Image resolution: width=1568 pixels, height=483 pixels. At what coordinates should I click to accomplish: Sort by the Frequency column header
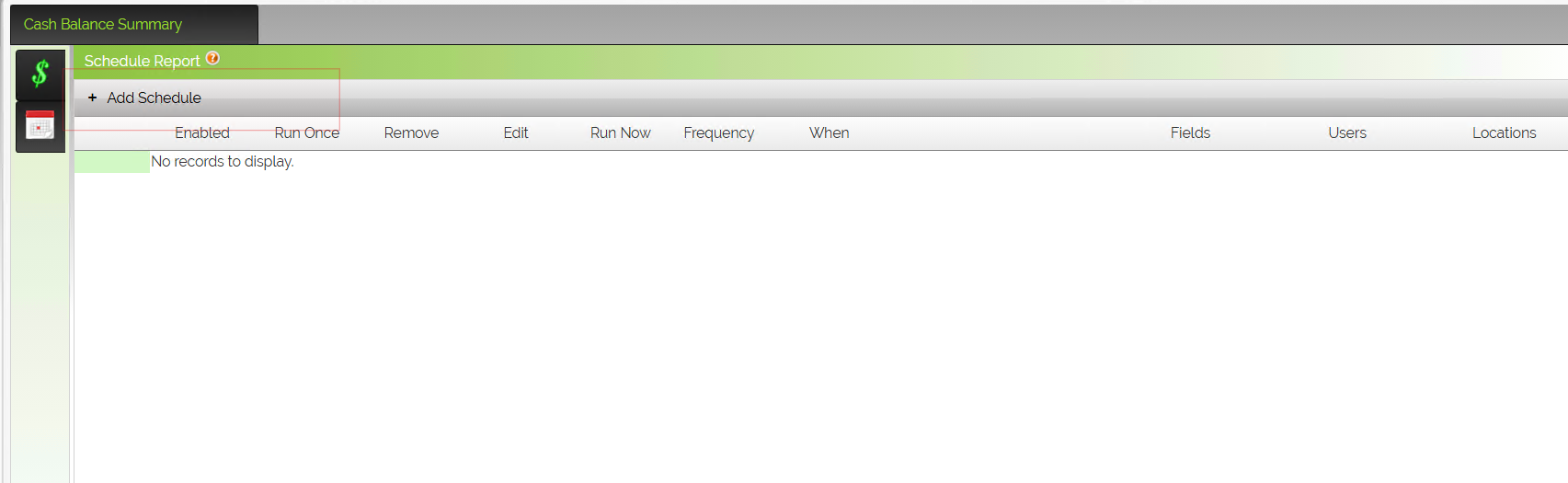pos(719,133)
